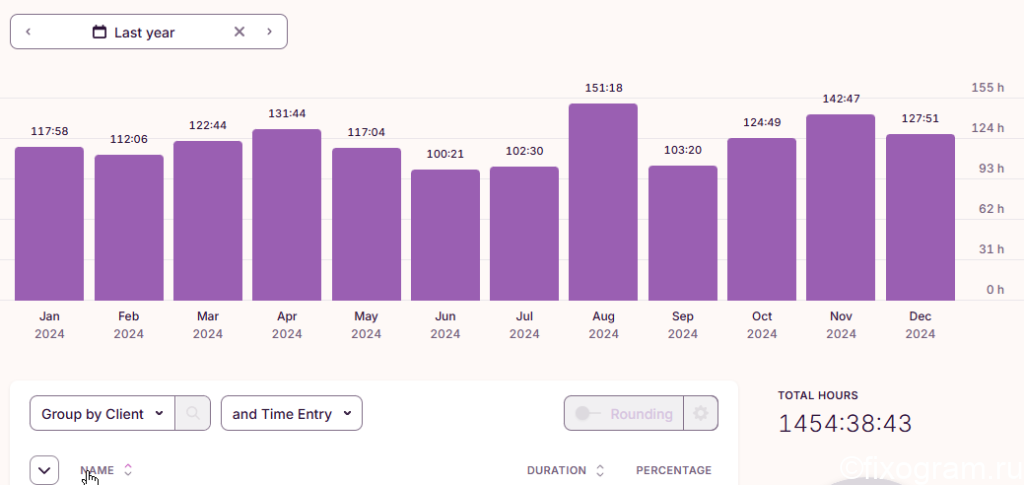The image size is (1024, 485).
Task: Sort by Duration using sort arrows
Action: click(600, 470)
